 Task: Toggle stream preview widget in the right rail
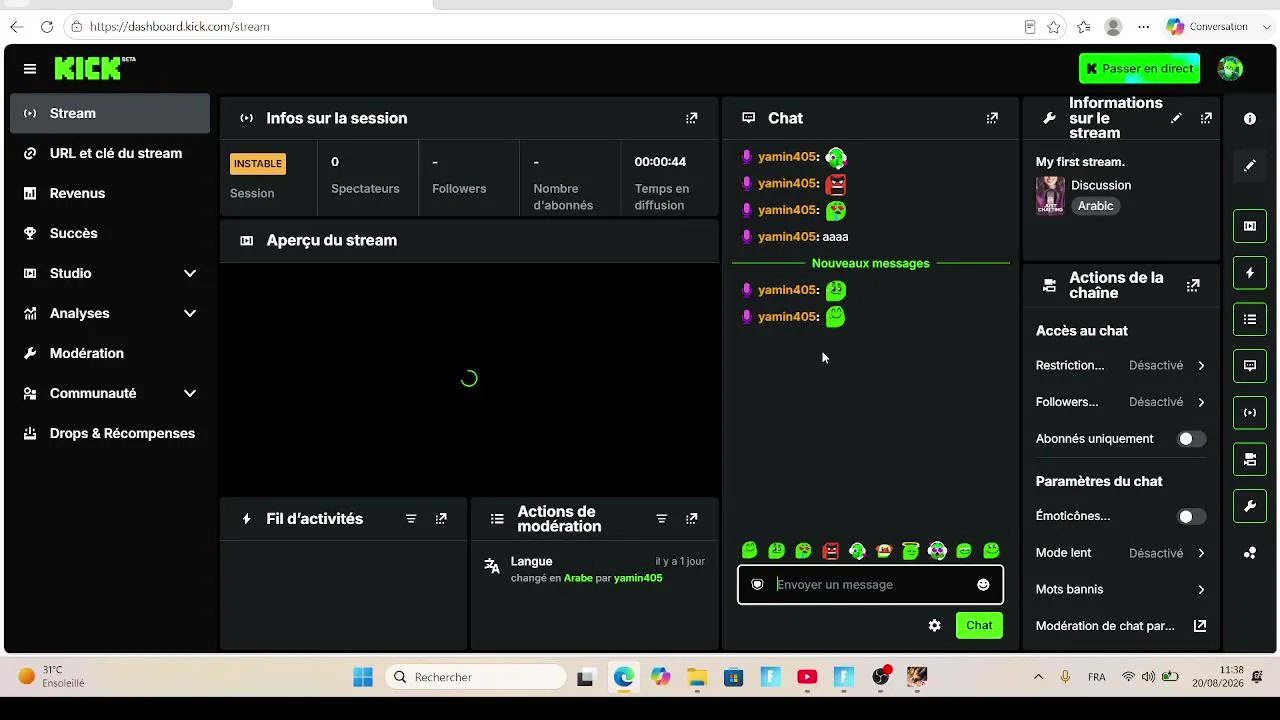(1250, 226)
